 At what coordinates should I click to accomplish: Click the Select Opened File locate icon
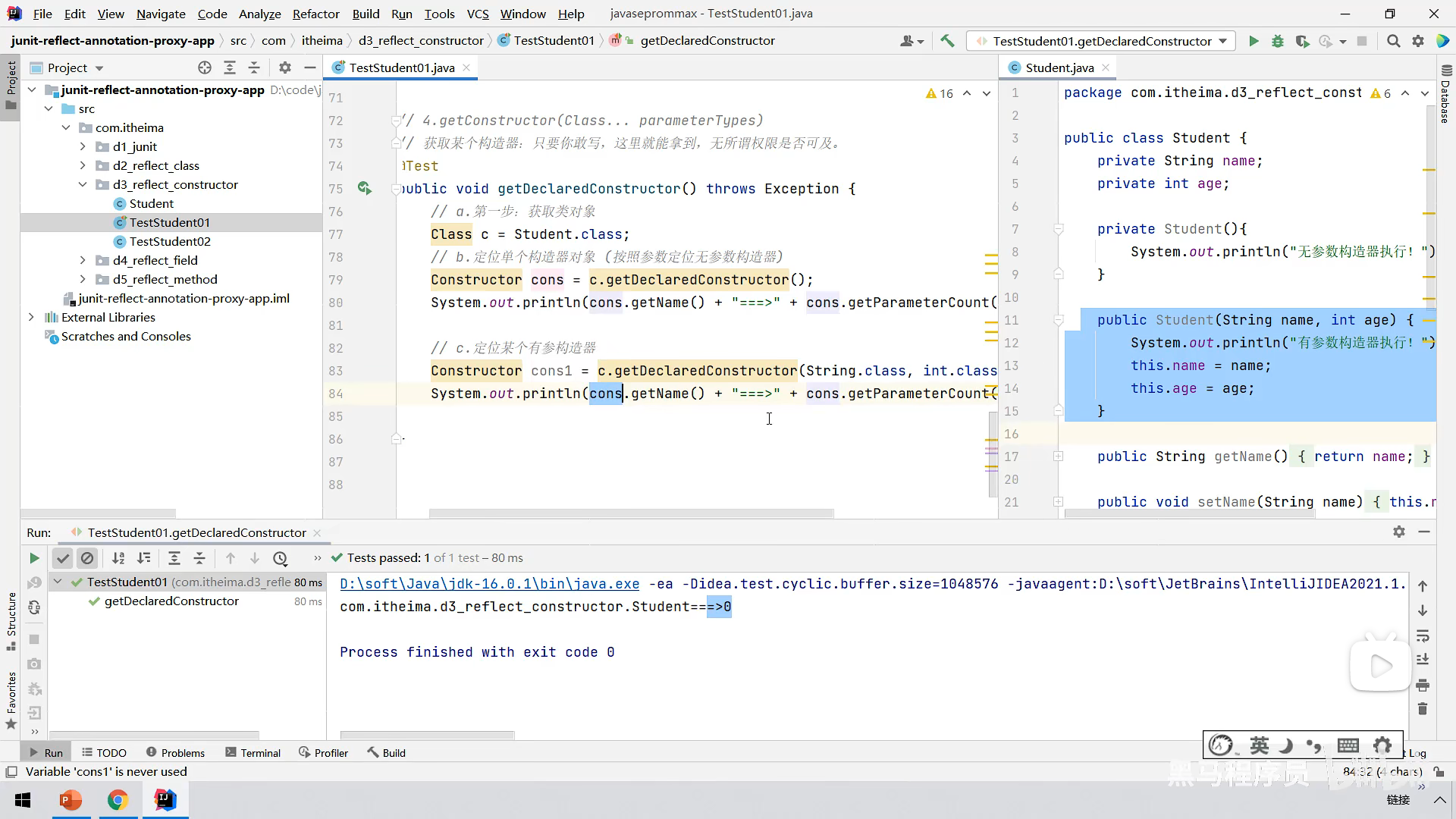coord(205,67)
